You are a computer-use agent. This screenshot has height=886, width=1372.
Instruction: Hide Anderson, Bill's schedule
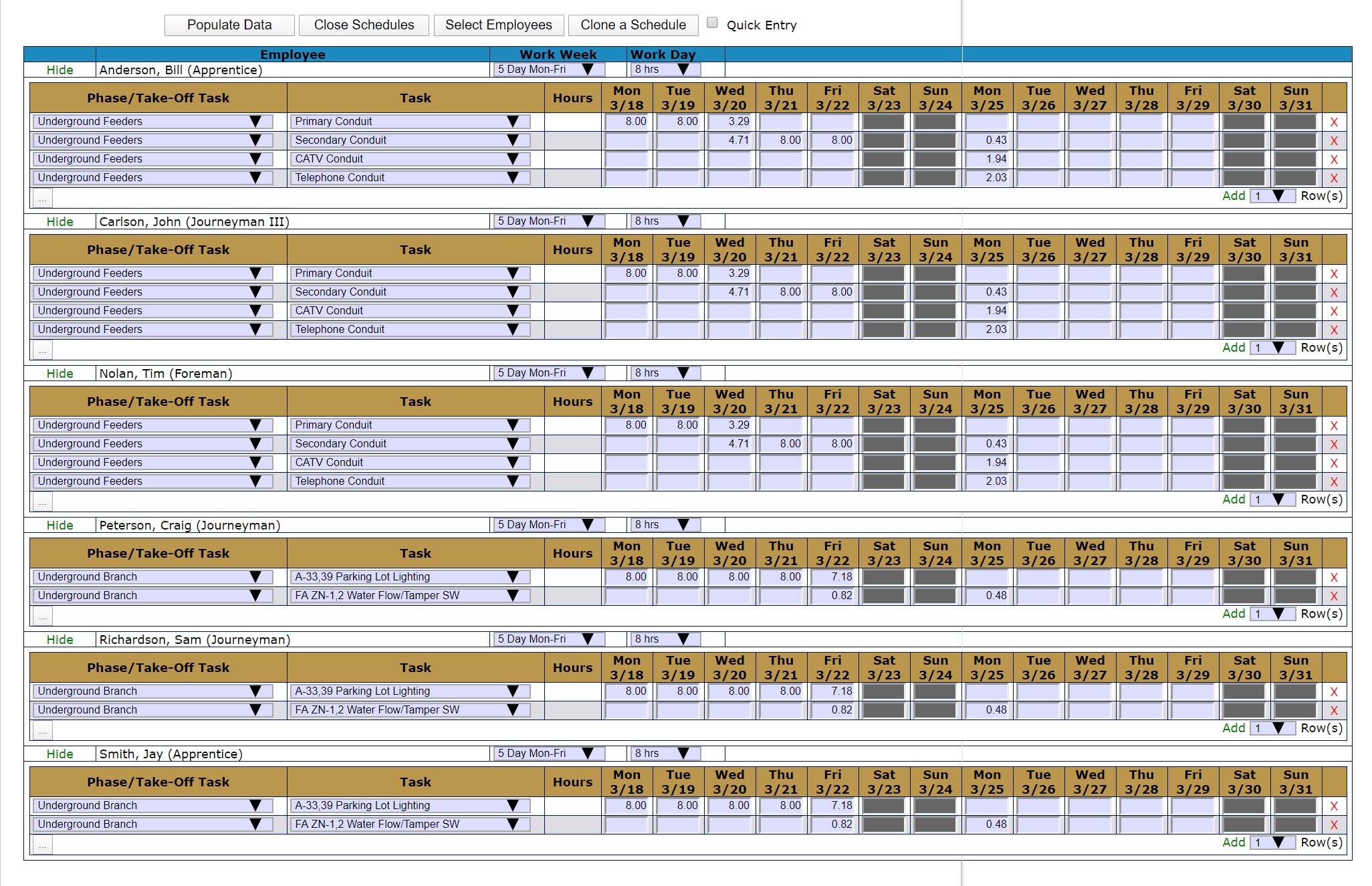tap(60, 70)
